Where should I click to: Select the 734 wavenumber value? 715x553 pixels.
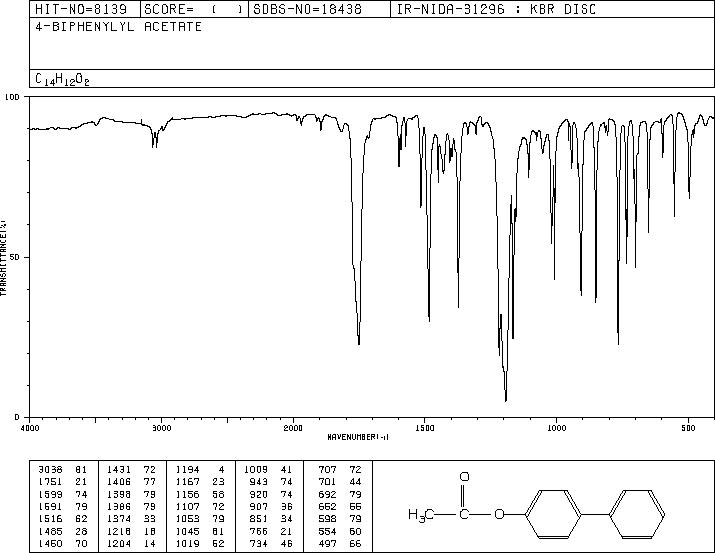[259, 544]
